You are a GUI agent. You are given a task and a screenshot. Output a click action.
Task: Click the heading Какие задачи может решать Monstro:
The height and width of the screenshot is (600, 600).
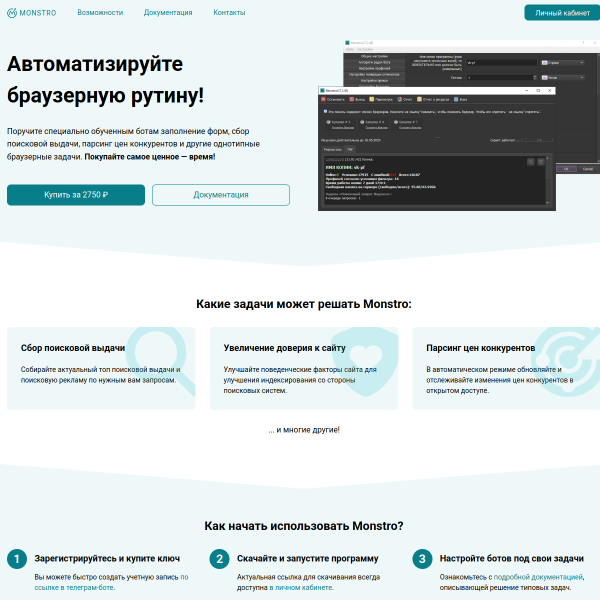(304, 304)
